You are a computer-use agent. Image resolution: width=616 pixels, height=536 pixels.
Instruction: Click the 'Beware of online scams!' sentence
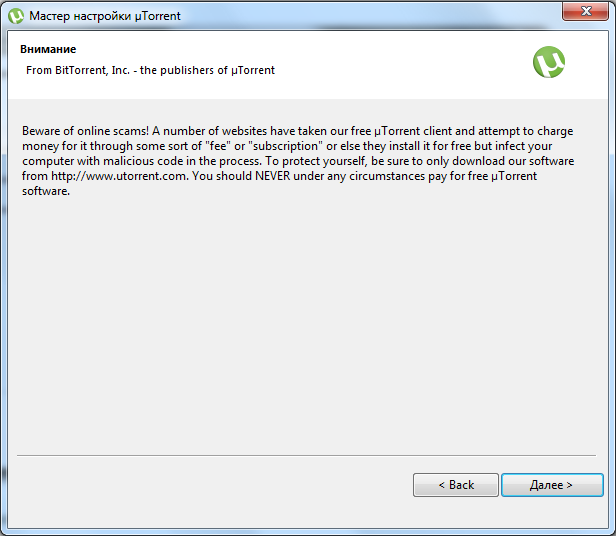(85, 131)
